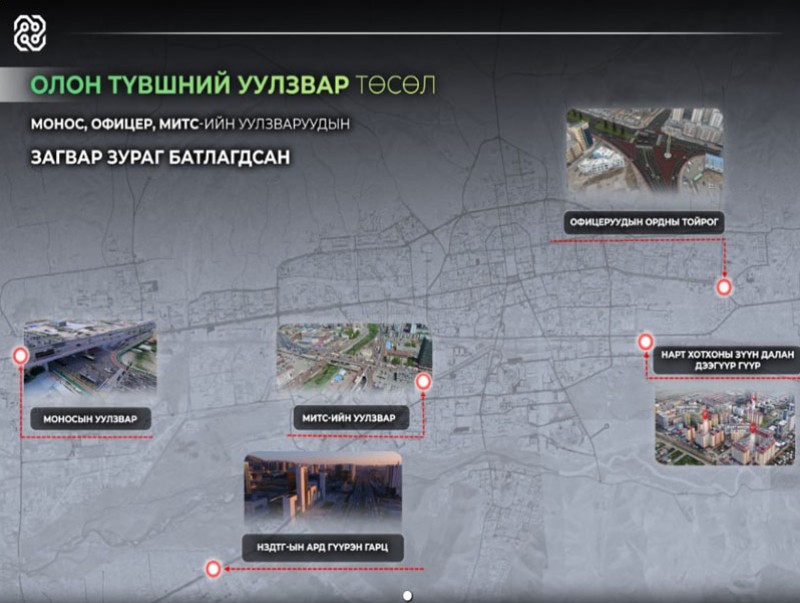Image resolution: width=800 pixels, height=603 pixels.
Task: Open the Офицеруудын ордны тойрог aerial thumbnail
Action: 644,150
